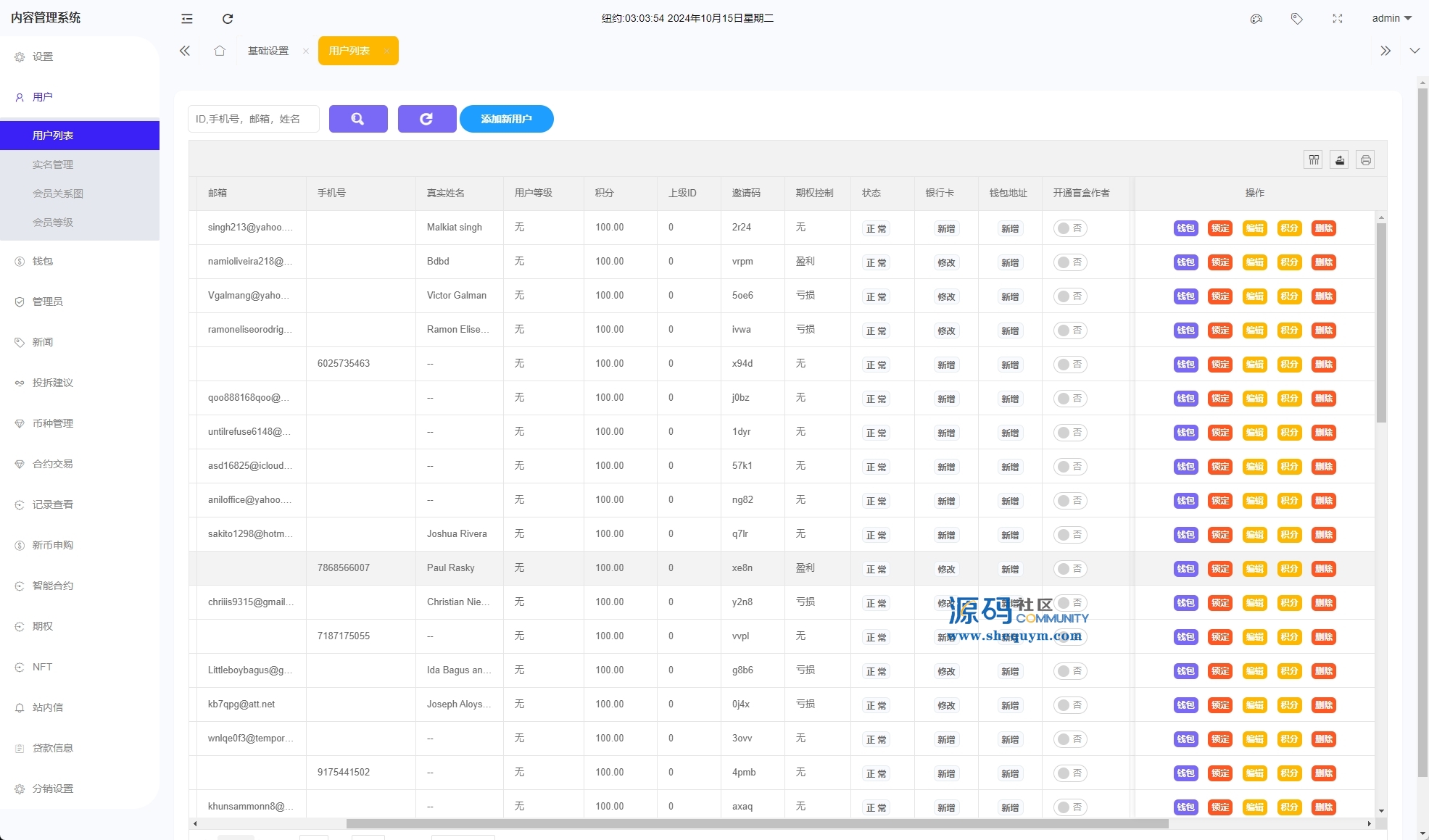This screenshot has height=840, width=1429.
Task: Toggle blind box author for Victor Galman
Action: [x=1069, y=296]
